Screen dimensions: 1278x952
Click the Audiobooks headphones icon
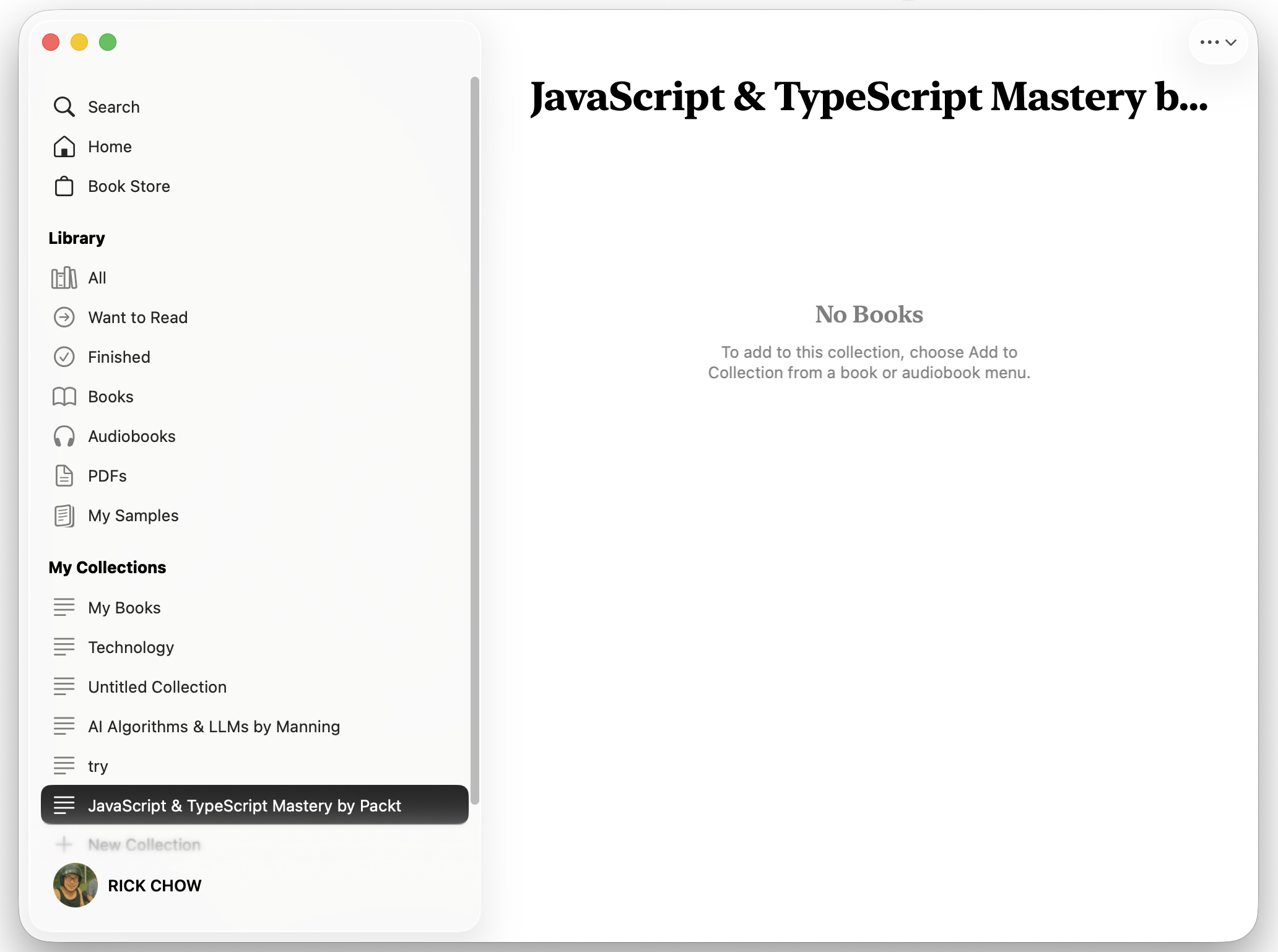(x=64, y=436)
